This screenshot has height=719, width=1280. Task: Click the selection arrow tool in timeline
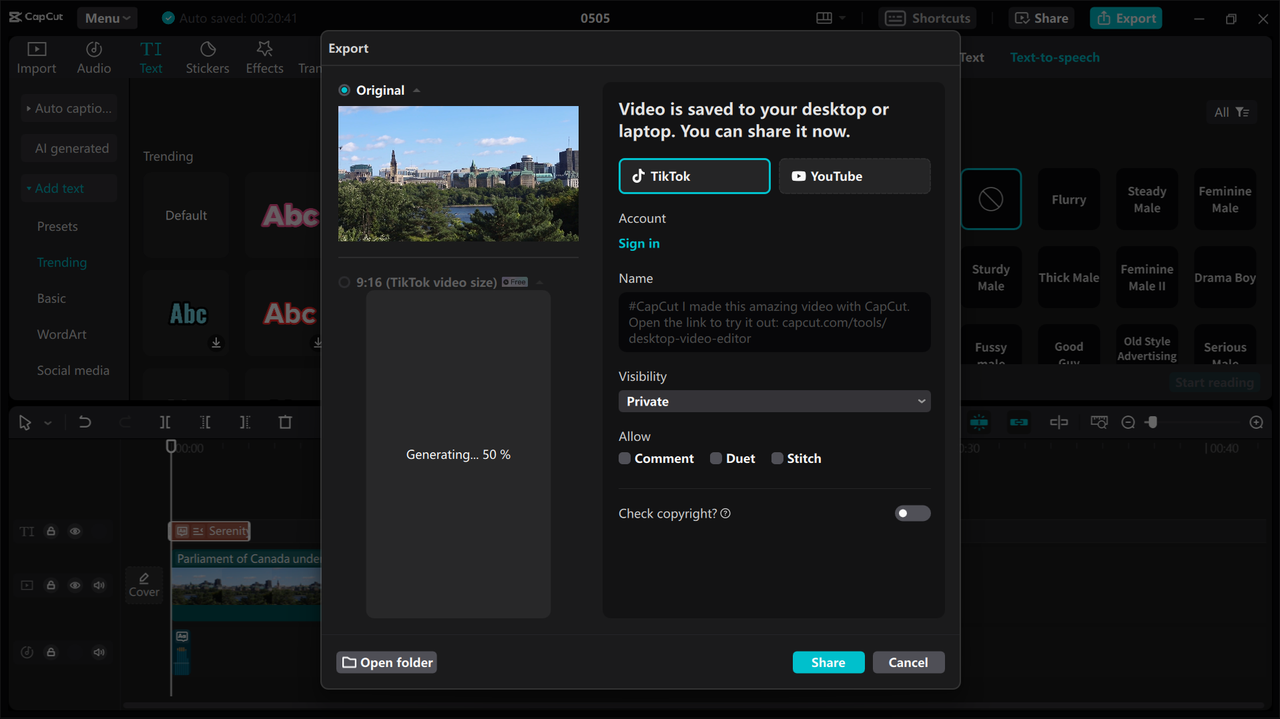tap(25, 422)
